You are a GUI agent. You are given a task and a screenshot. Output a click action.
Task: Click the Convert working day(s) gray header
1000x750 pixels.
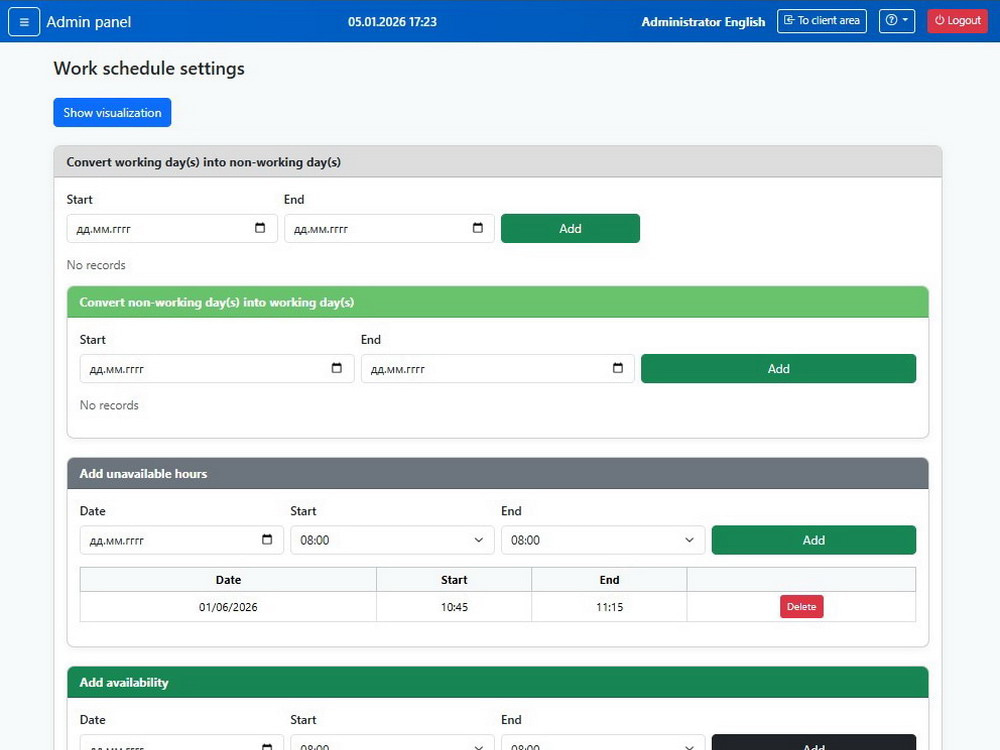point(497,162)
